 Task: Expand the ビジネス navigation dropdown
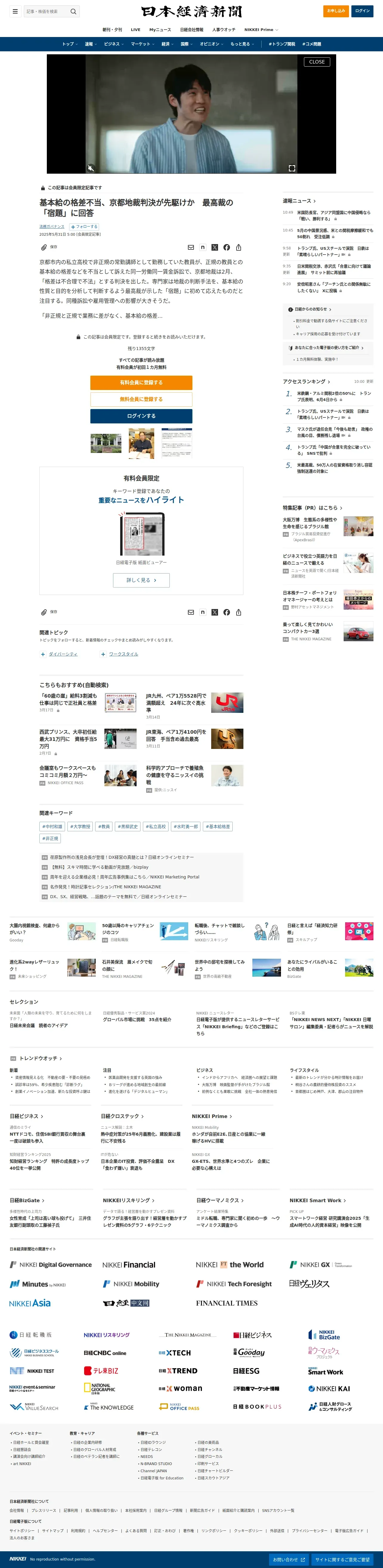(113, 44)
